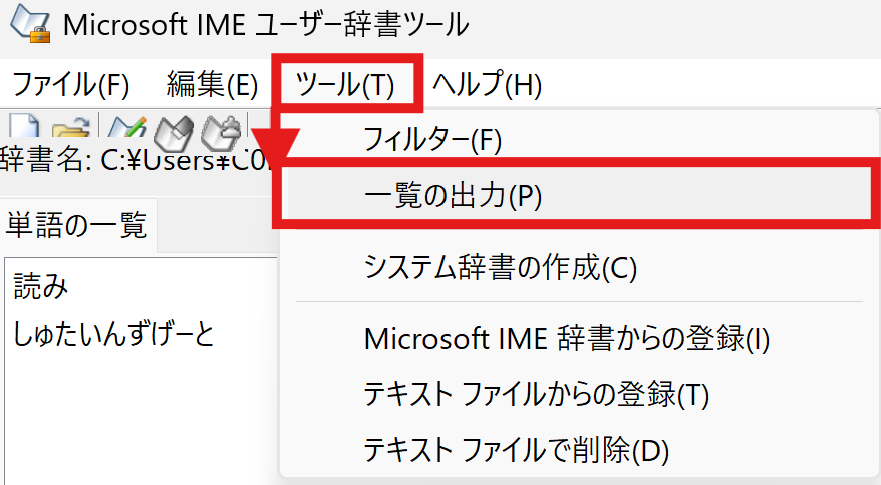Select システム辞書の作成(C) option

[x=500, y=267]
